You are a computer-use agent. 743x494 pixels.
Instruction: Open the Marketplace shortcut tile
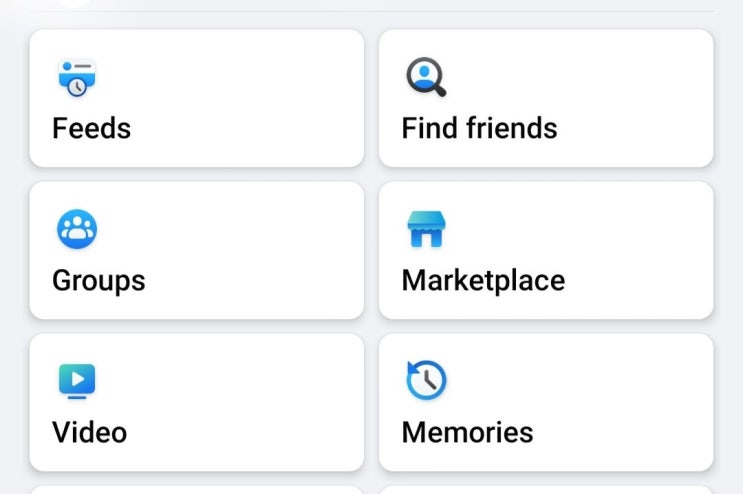click(x=546, y=250)
